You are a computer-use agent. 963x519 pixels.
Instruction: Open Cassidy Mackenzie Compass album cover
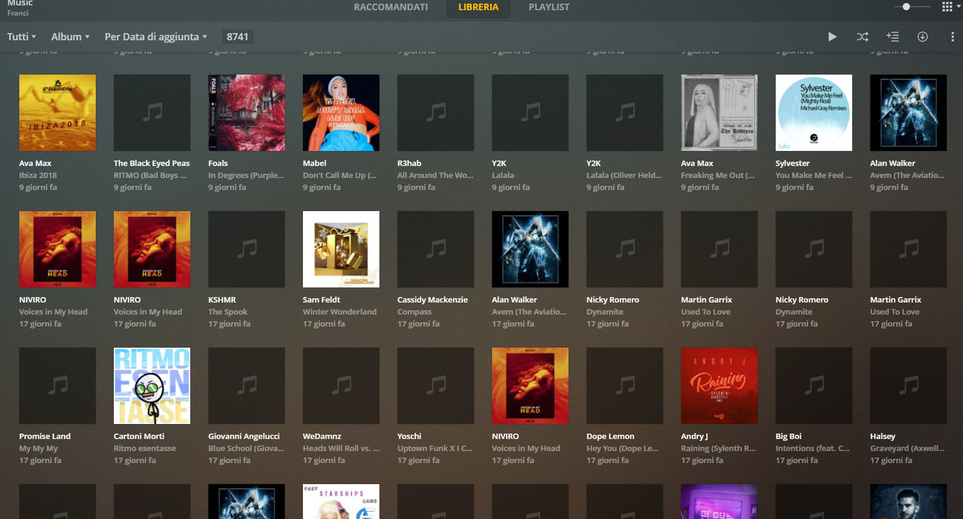435,249
